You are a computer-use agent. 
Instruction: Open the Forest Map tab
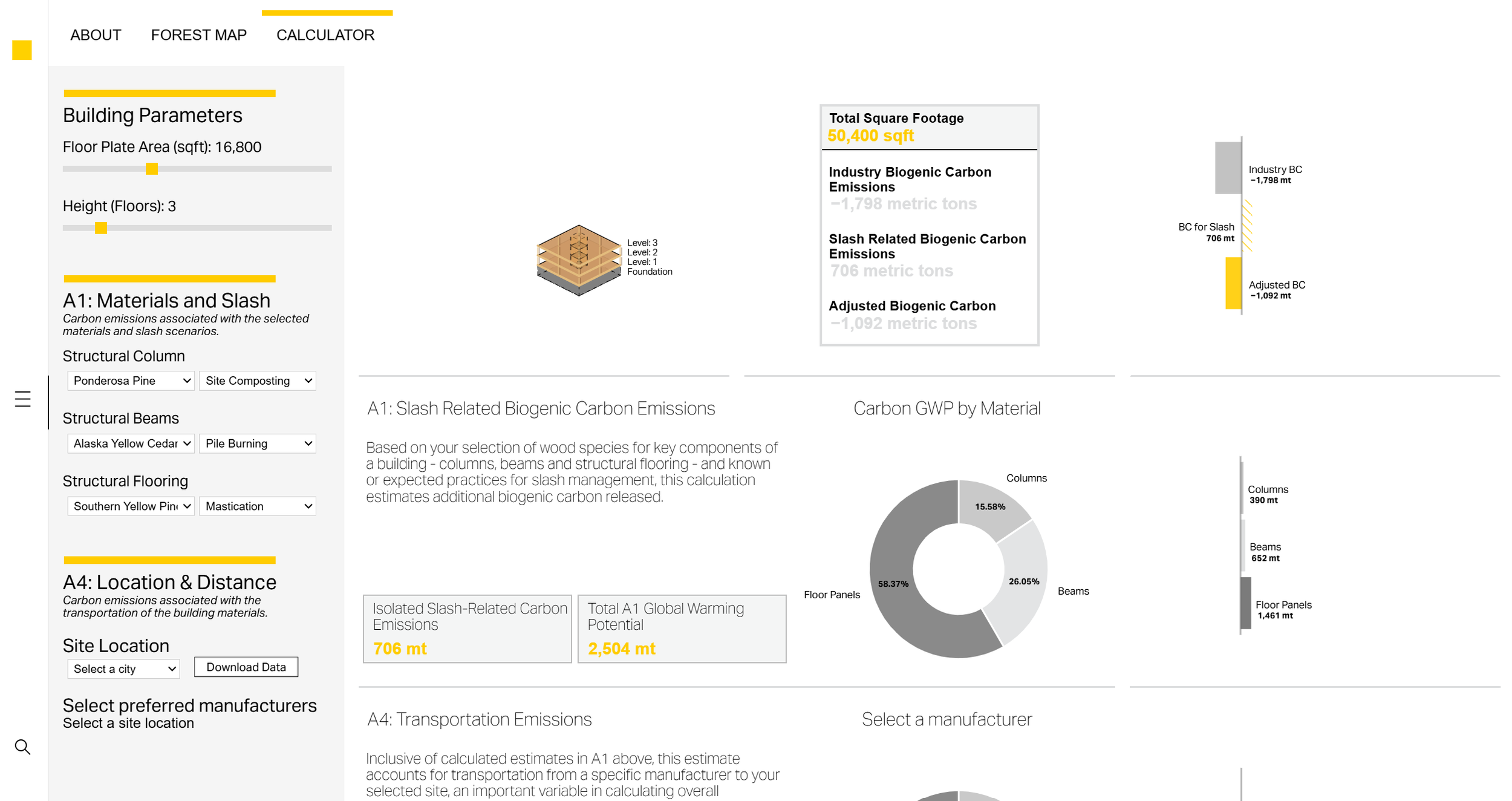tap(198, 35)
